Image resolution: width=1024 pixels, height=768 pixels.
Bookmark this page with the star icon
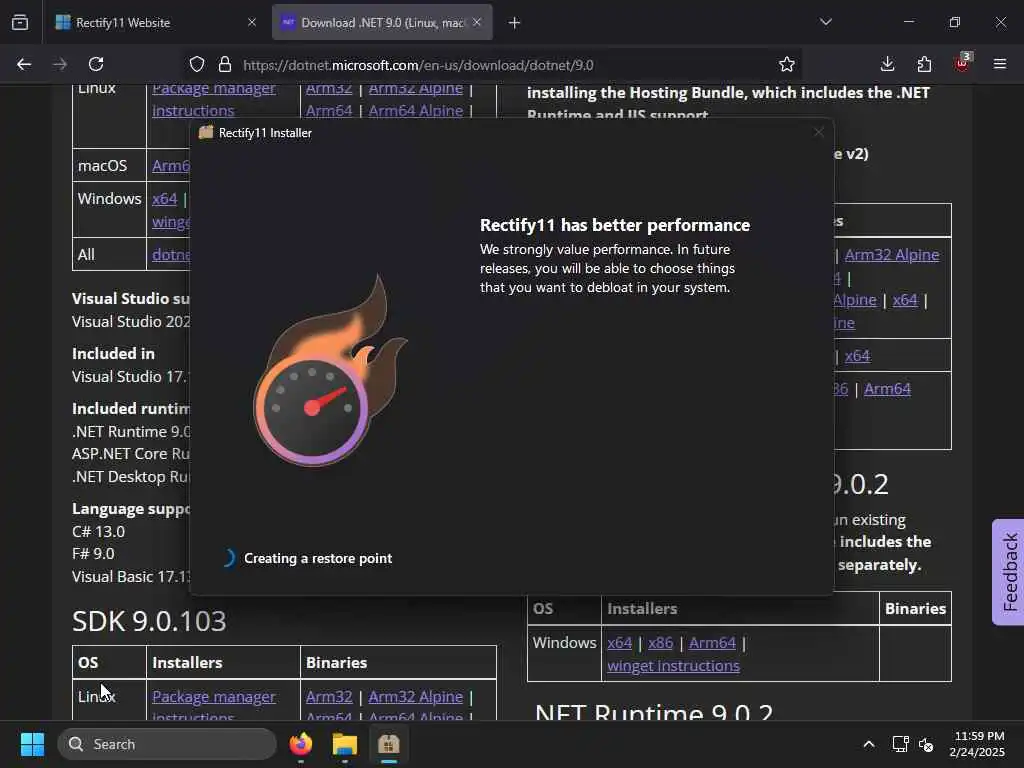[x=786, y=65]
